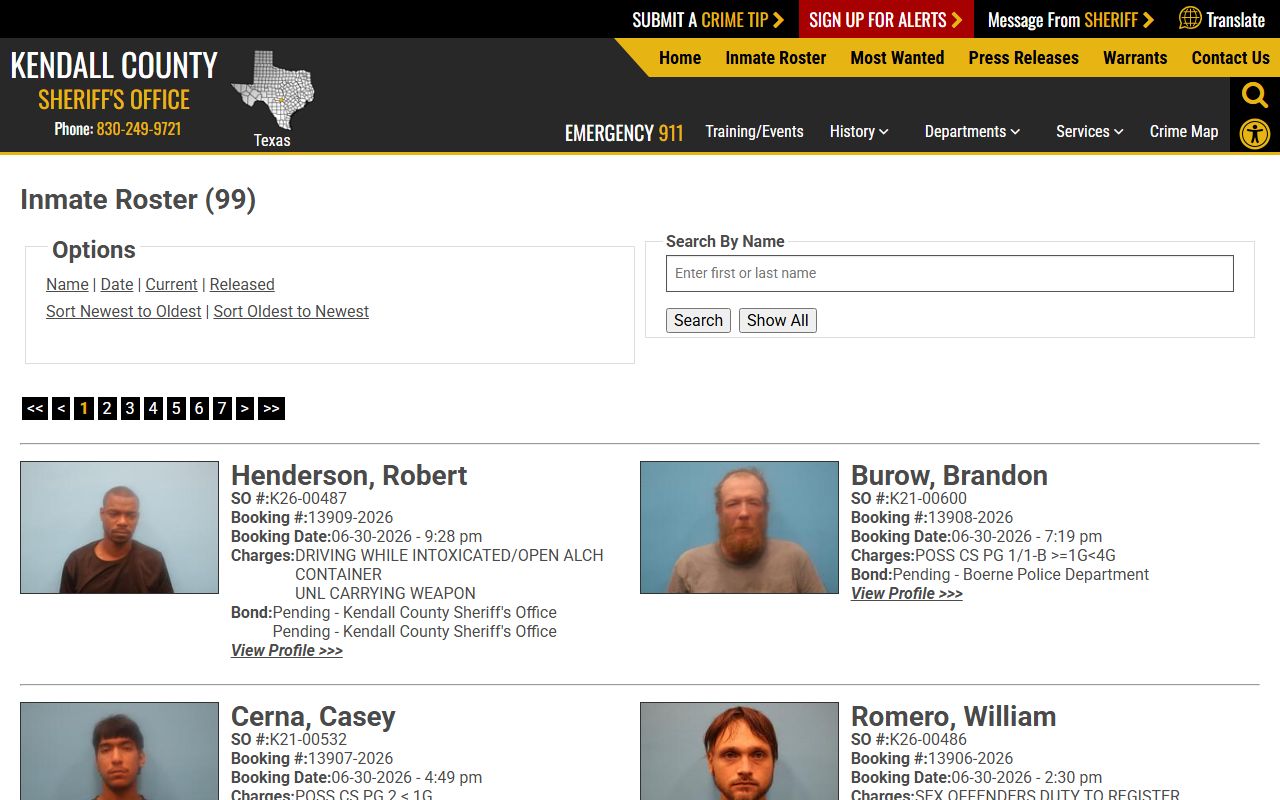Go to the Home menu item
This screenshot has height=800, width=1280.
pyautogui.click(x=680, y=58)
